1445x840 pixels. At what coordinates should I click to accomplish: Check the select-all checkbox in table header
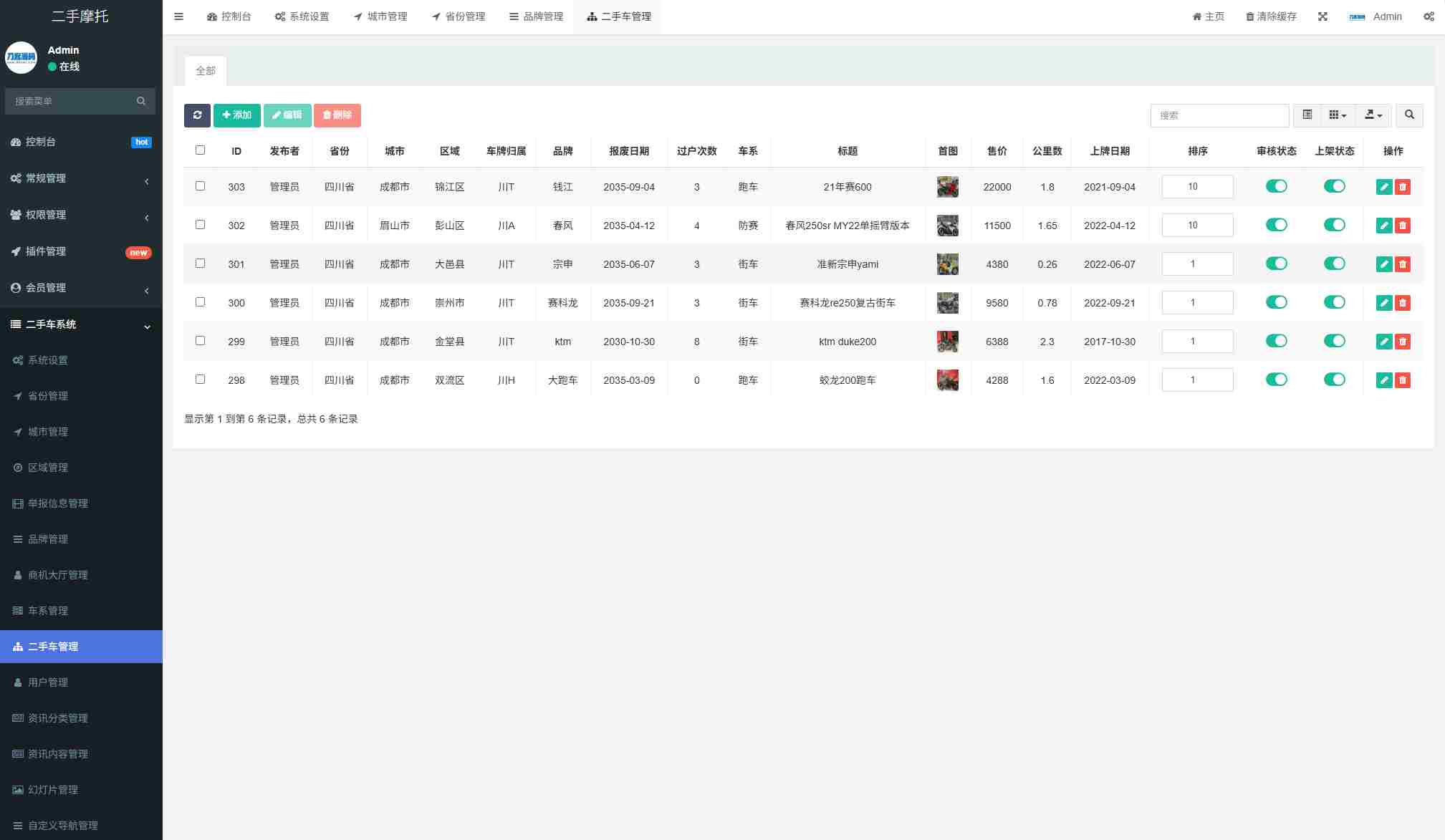click(200, 150)
